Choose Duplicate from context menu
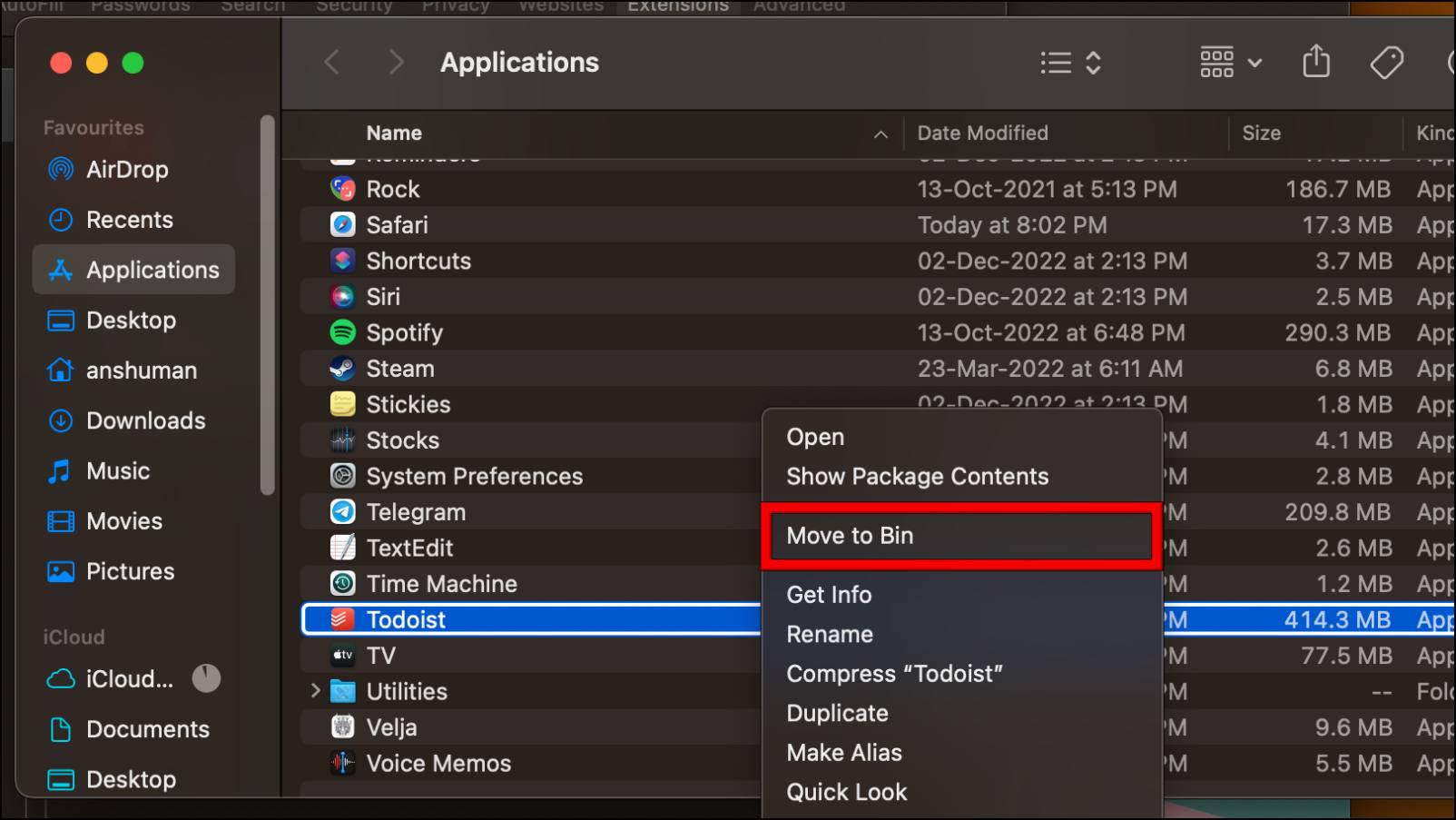 (961, 713)
